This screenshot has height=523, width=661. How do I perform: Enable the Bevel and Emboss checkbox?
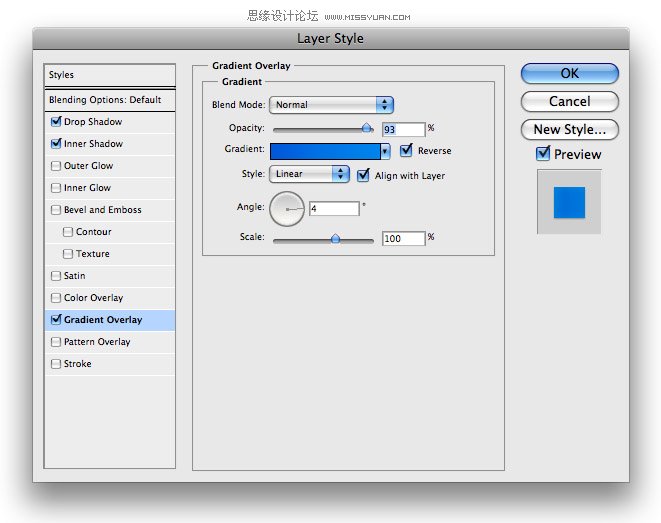pos(56,209)
